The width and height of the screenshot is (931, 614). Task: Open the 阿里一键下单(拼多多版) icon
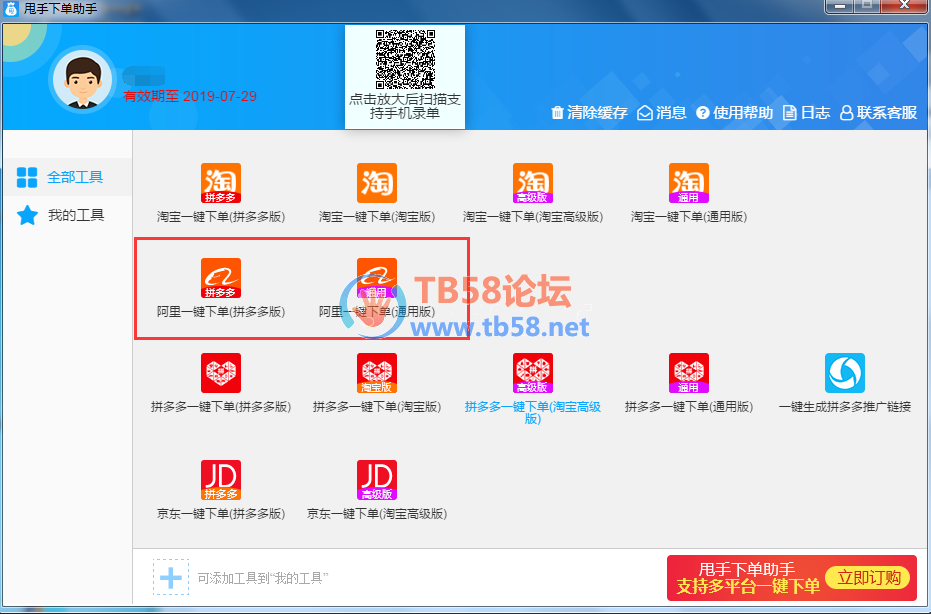click(221, 278)
